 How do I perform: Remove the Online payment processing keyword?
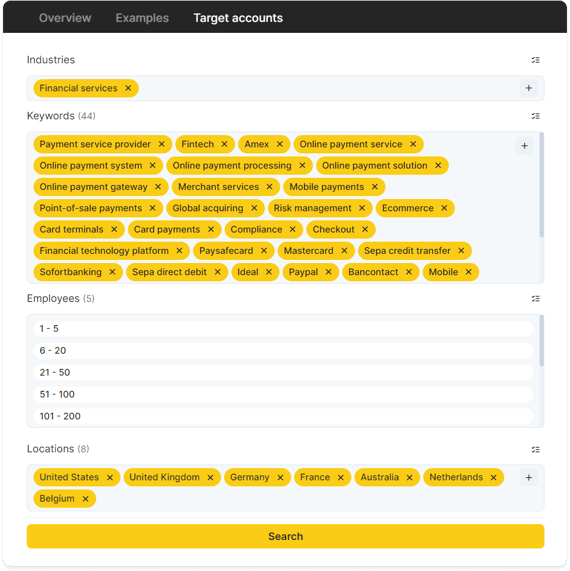pos(302,166)
